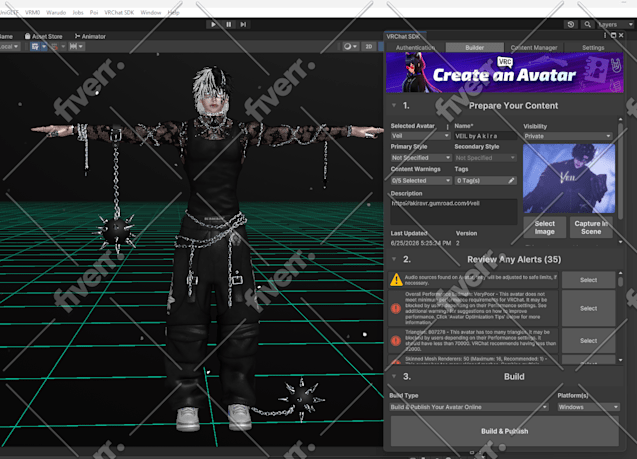637x459 pixels.
Task: Open the Asset Store tab
Action: [x=43, y=36]
